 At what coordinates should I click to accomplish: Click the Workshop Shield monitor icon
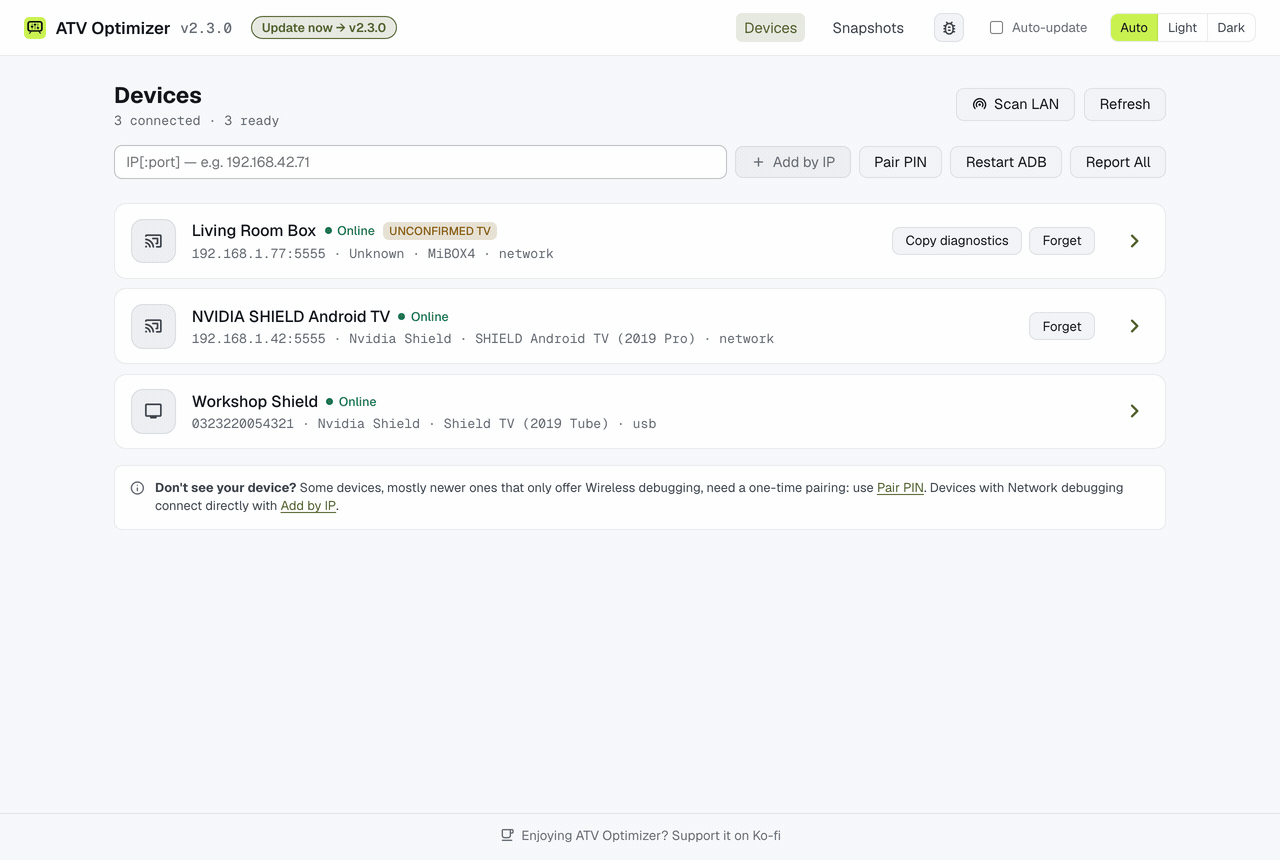click(153, 411)
